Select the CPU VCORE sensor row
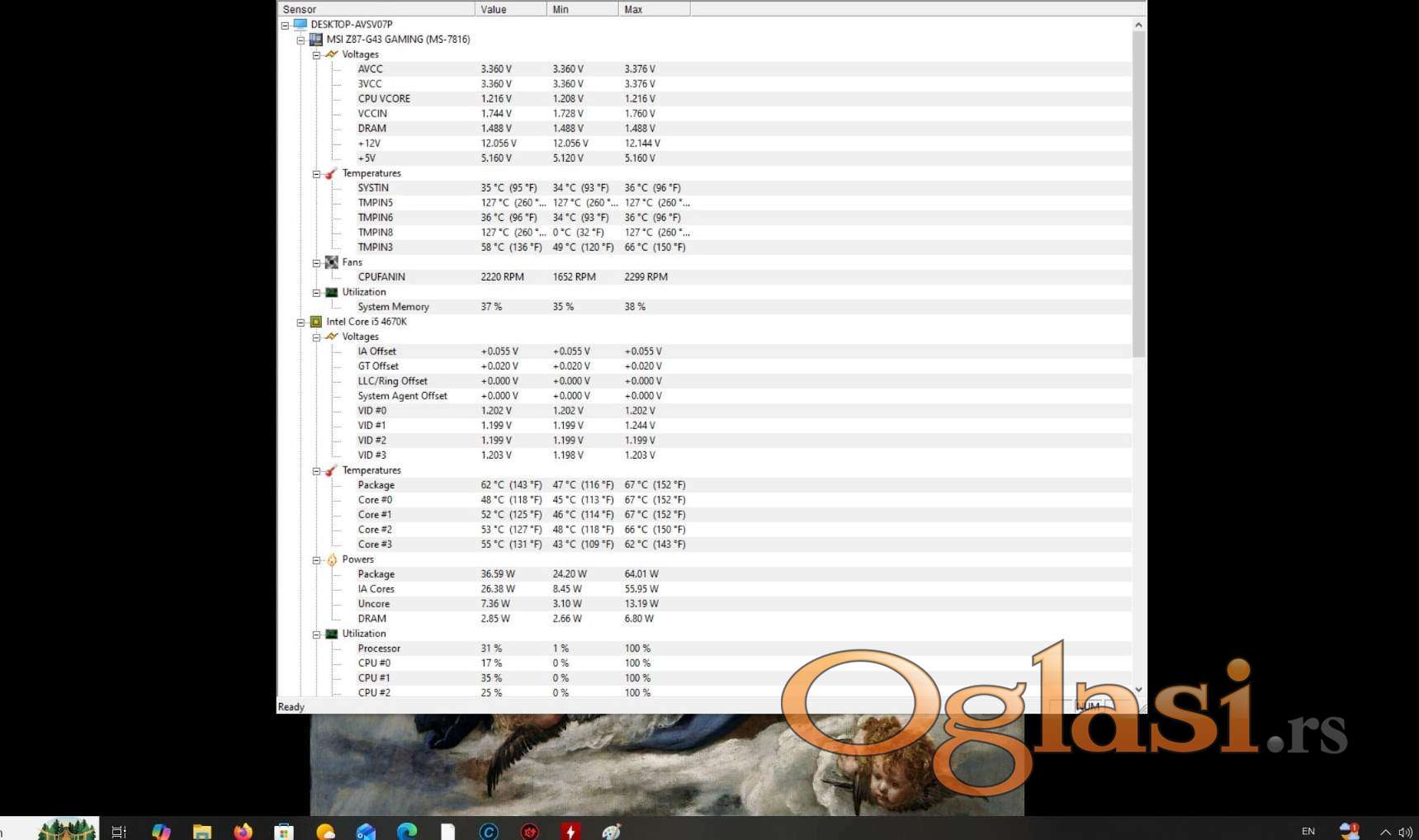The width and height of the screenshot is (1419, 840). tap(384, 99)
